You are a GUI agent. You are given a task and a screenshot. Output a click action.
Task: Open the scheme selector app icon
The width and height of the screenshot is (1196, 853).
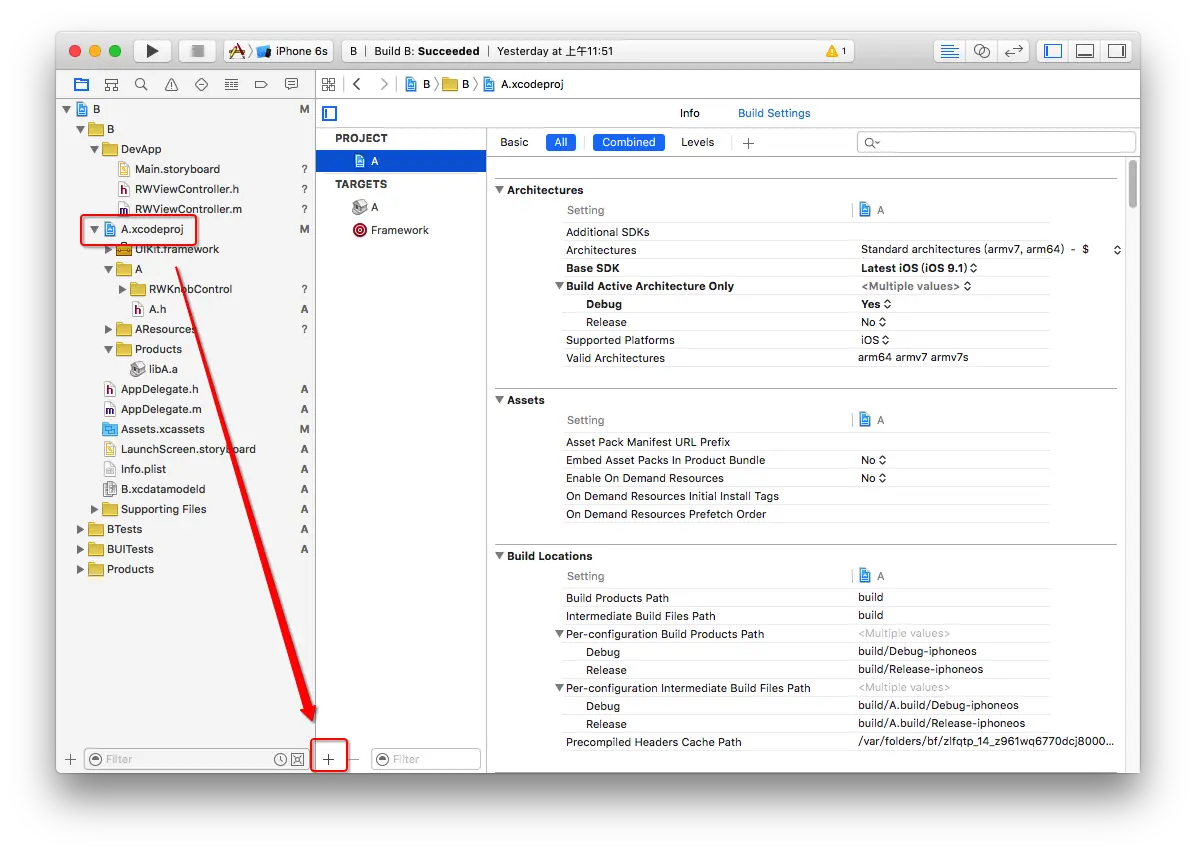(x=237, y=51)
